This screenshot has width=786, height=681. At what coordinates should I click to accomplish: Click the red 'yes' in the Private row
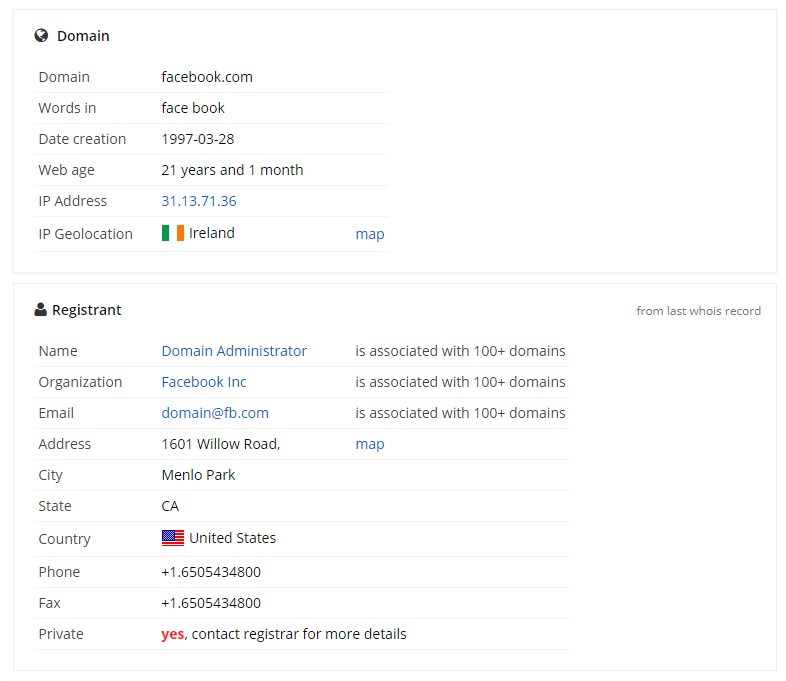click(172, 634)
